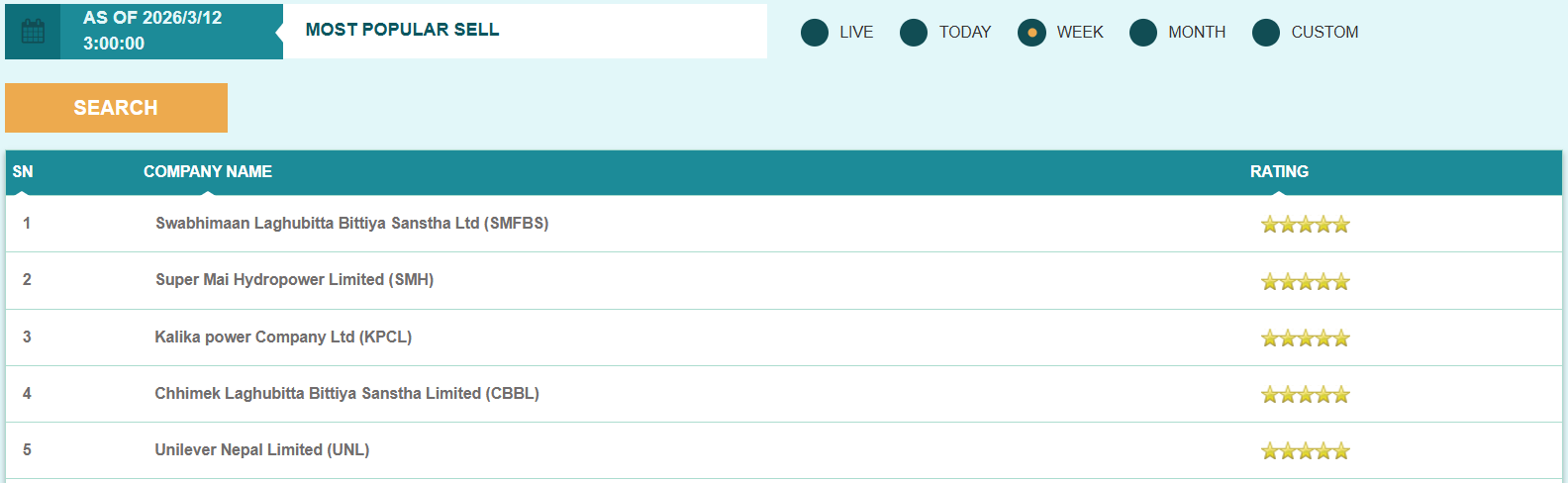The image size is (1568, 483).
Task: Sort table by SN column
Action: (x=23, y=172)
